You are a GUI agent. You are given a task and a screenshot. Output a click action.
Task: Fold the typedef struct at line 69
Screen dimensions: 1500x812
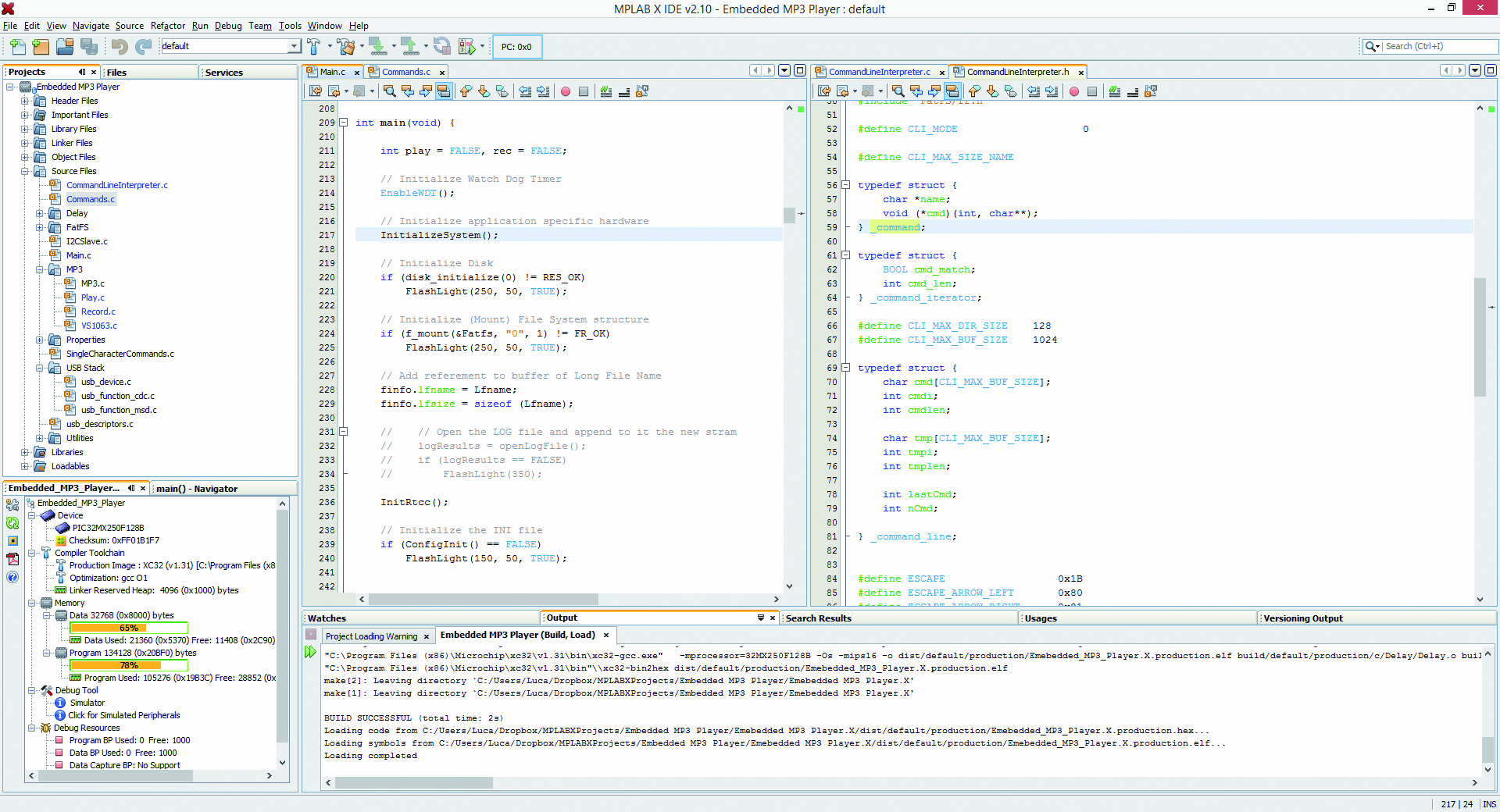pos(845,368)
